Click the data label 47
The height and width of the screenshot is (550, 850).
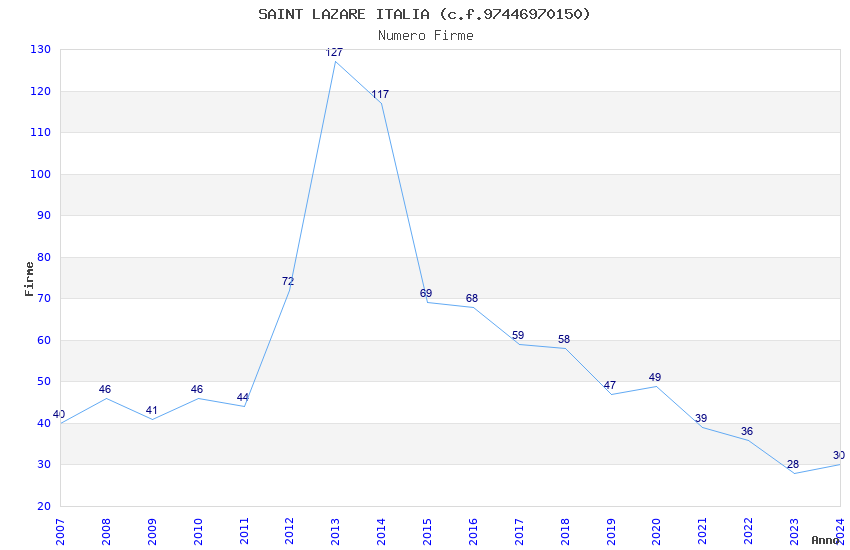610,385
